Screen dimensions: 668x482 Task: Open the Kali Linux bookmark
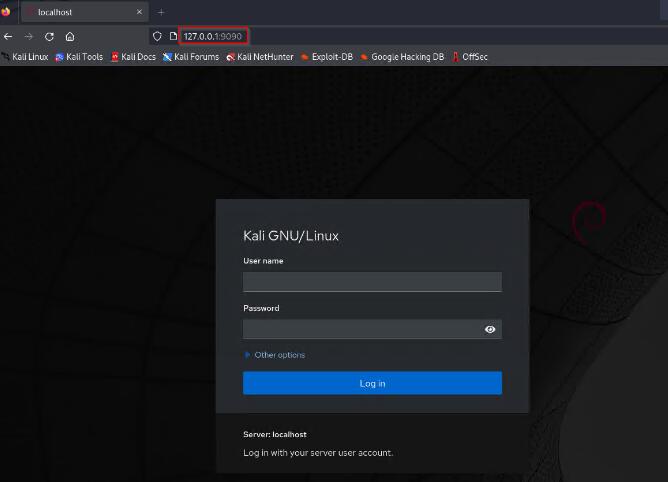[x=25, y=57]
